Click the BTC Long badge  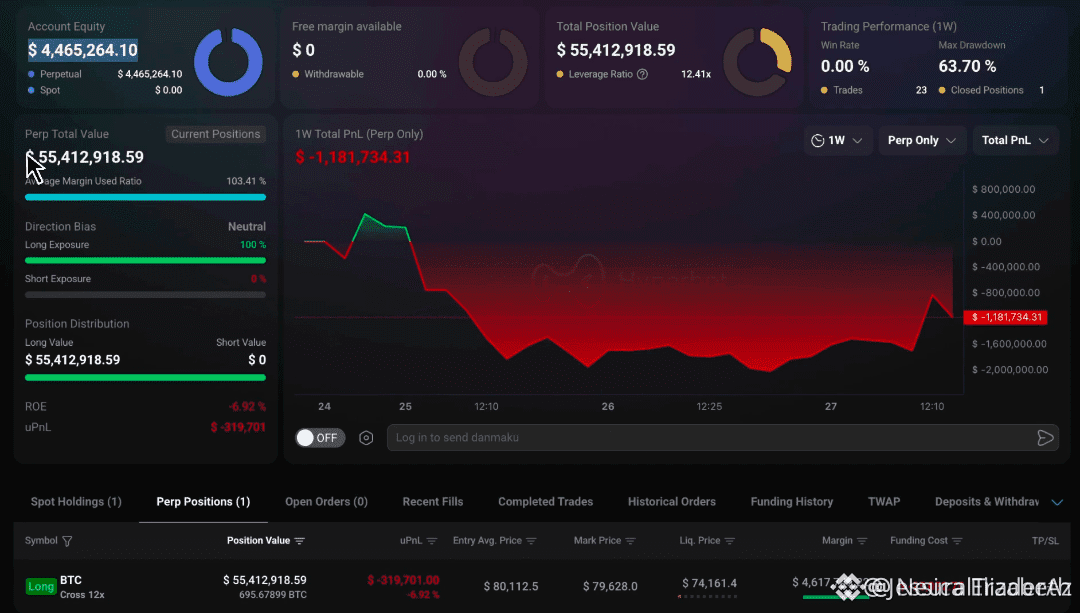41,587
